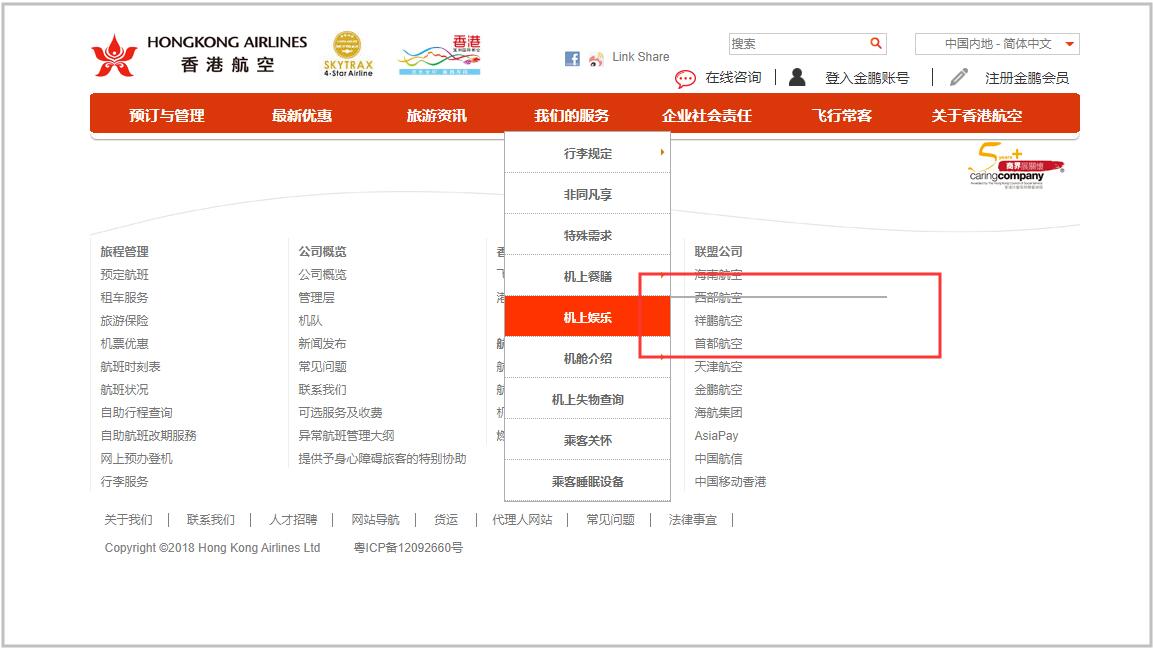The width and height of the screenshot is (1153, 649).
Task: Click the 新闻发布 footer link
Action: (x=322, y=343)
